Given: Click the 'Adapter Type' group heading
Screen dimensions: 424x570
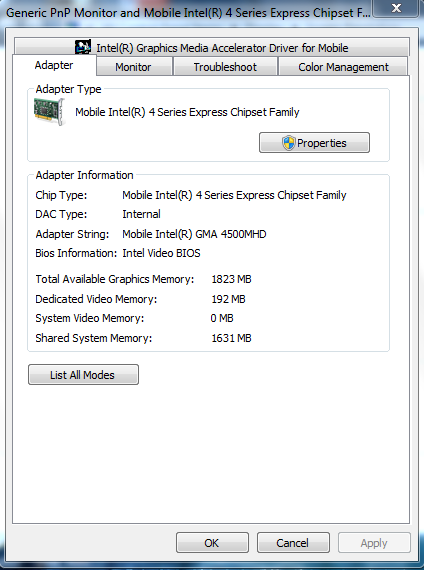Looking at the screenshot, I should pos(68,89).
